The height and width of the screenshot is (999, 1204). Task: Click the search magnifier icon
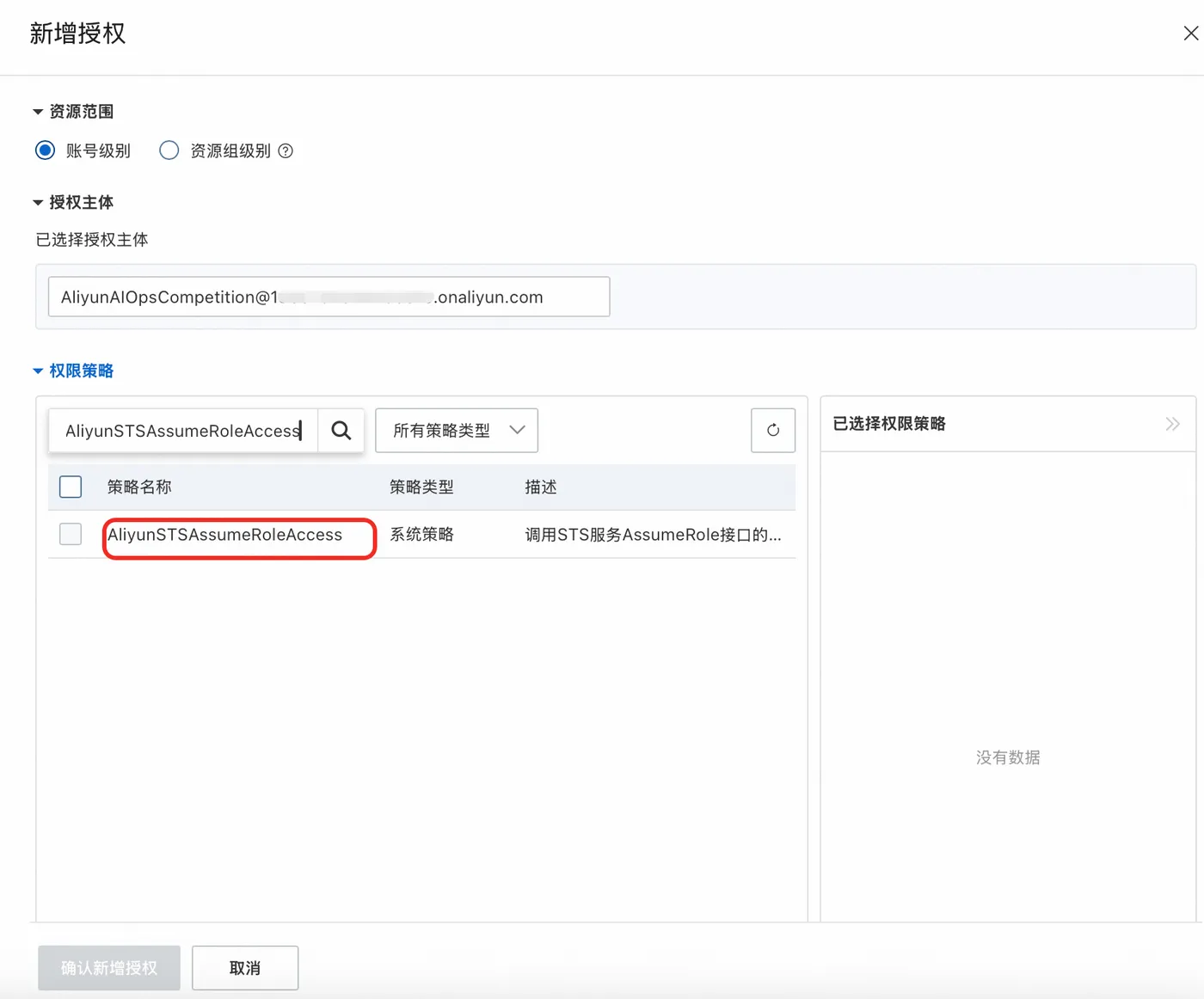[x=341, y=430]
